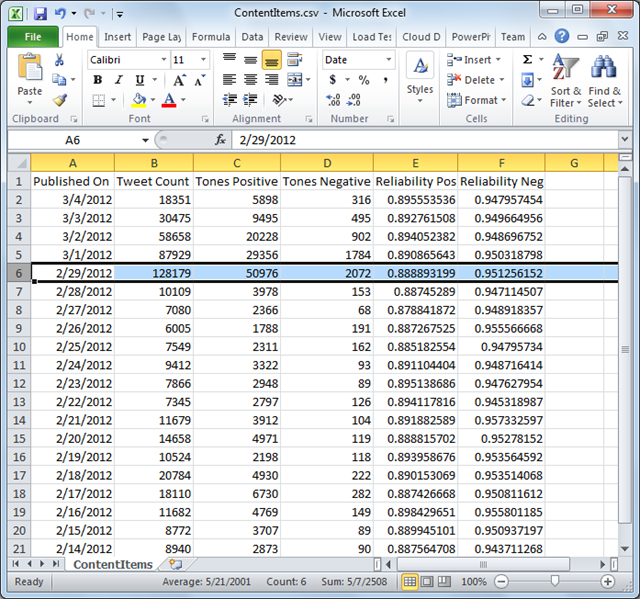Click the AutoSum sigma icon
640x599 pixels.
[x=527, y=60]
